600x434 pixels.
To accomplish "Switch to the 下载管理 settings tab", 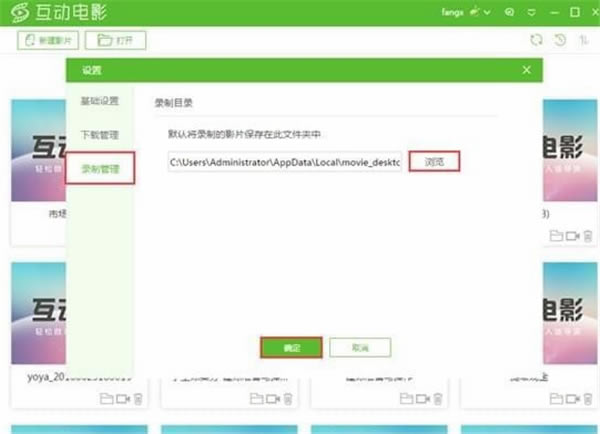I will 99,135.
